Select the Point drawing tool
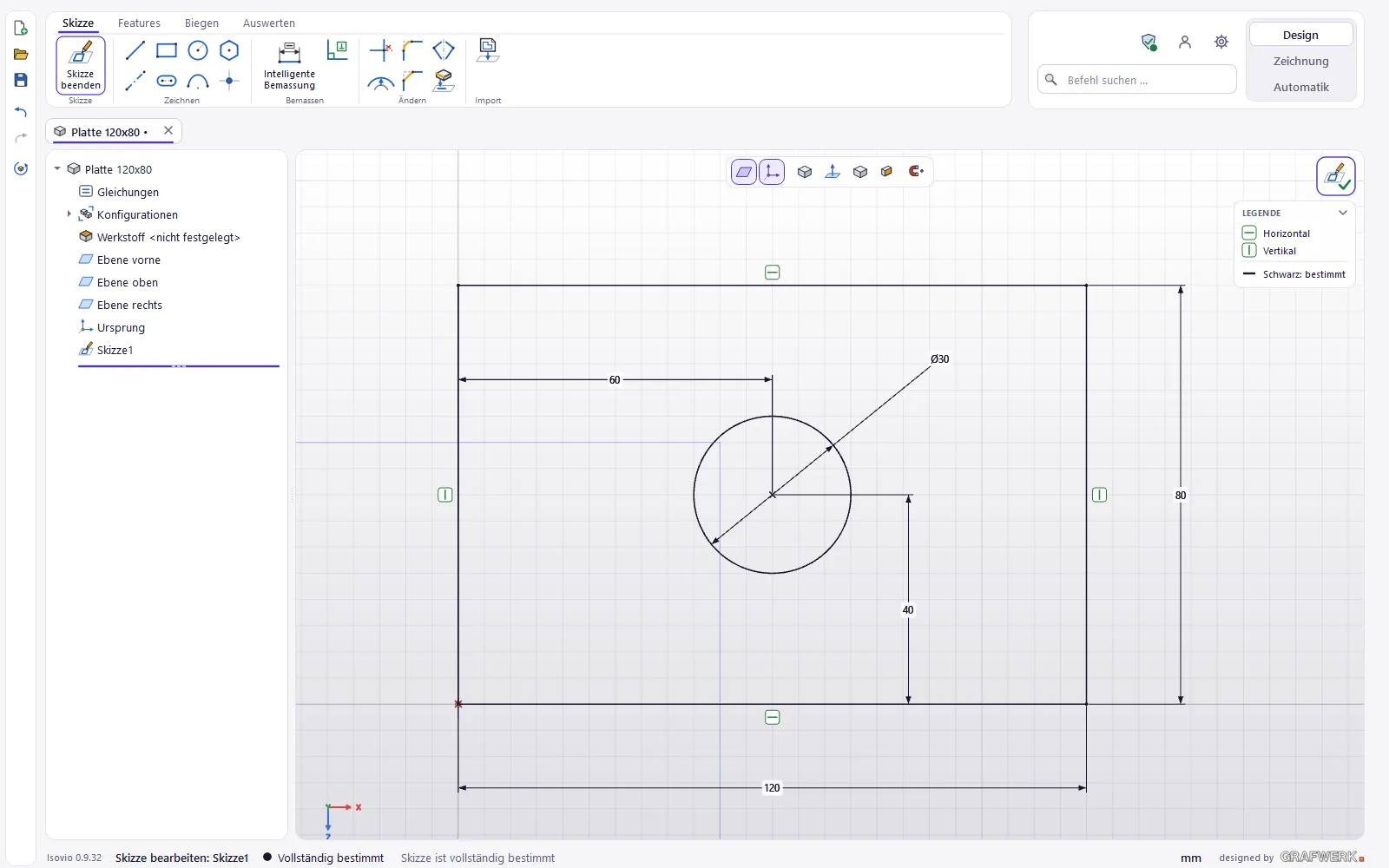 (229, 82)
